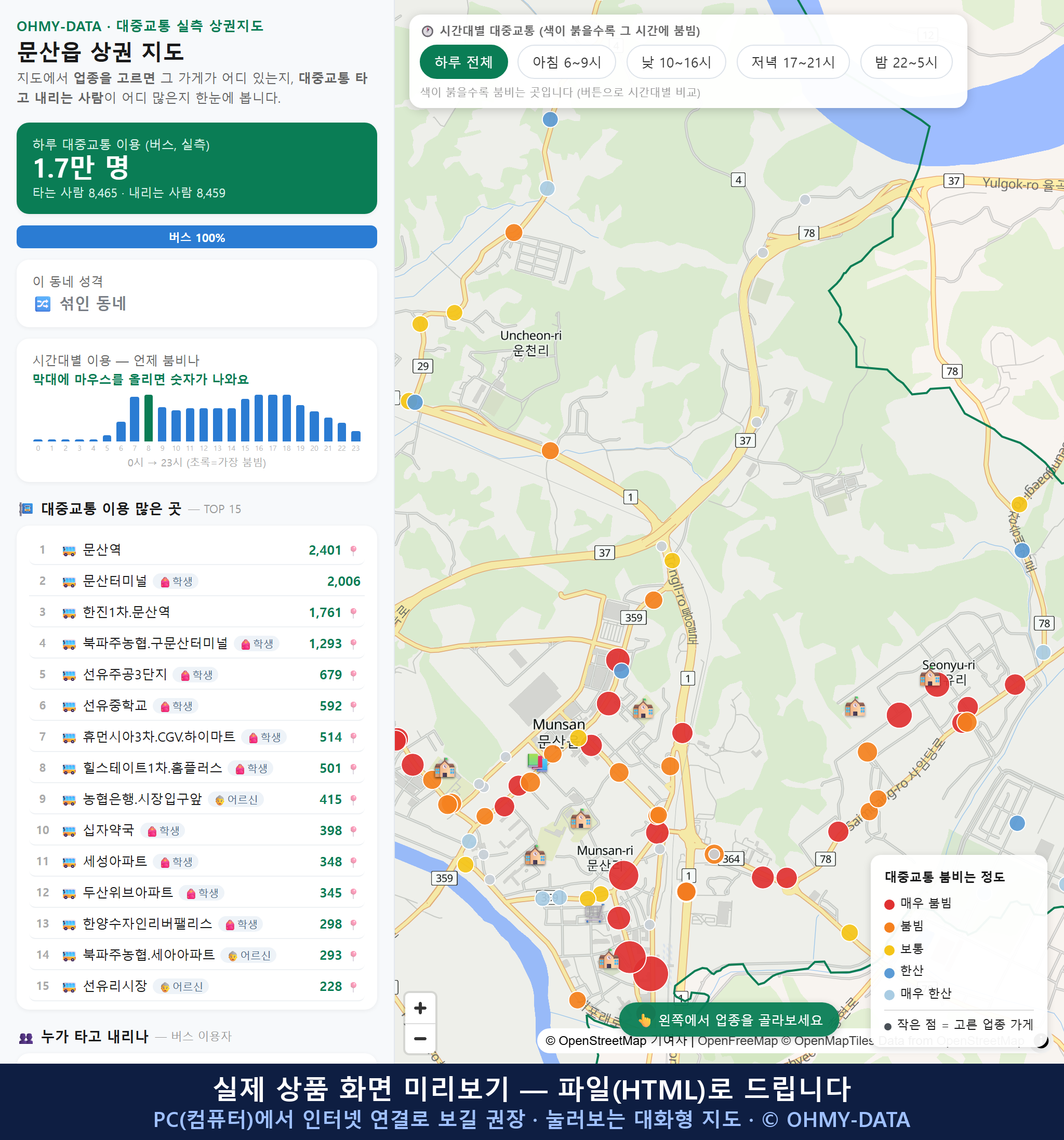Select the 낮 10~16시 time filter
The width and height of the screenshot is (1064, 1140).
(x=676, y=62)
